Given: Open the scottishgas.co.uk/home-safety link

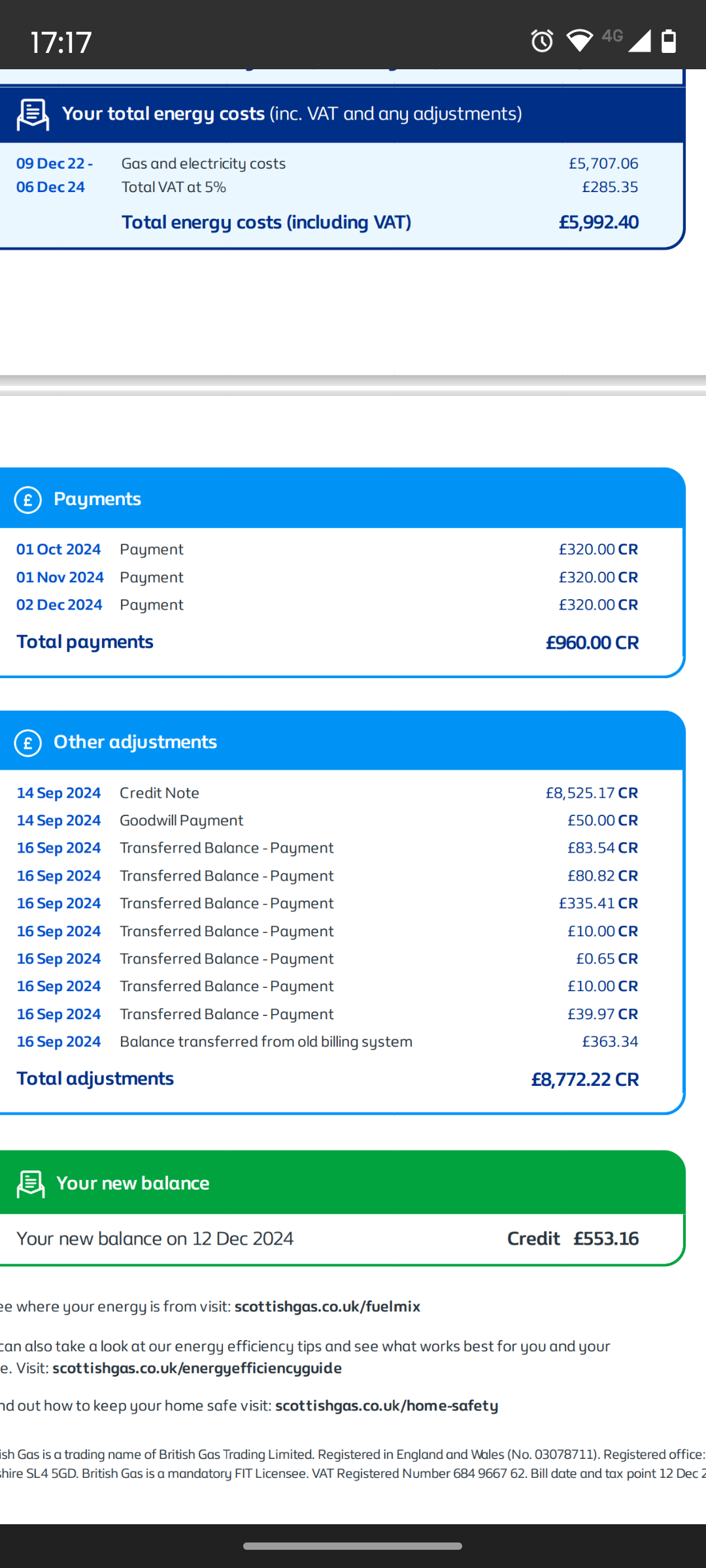Looking at the screenshot, I should (x=386, y=1405).
